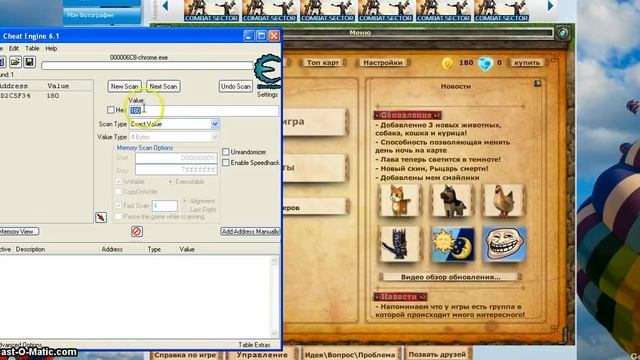Click the Description column header
Screen dimensions: 640x360
click(30, 249)
